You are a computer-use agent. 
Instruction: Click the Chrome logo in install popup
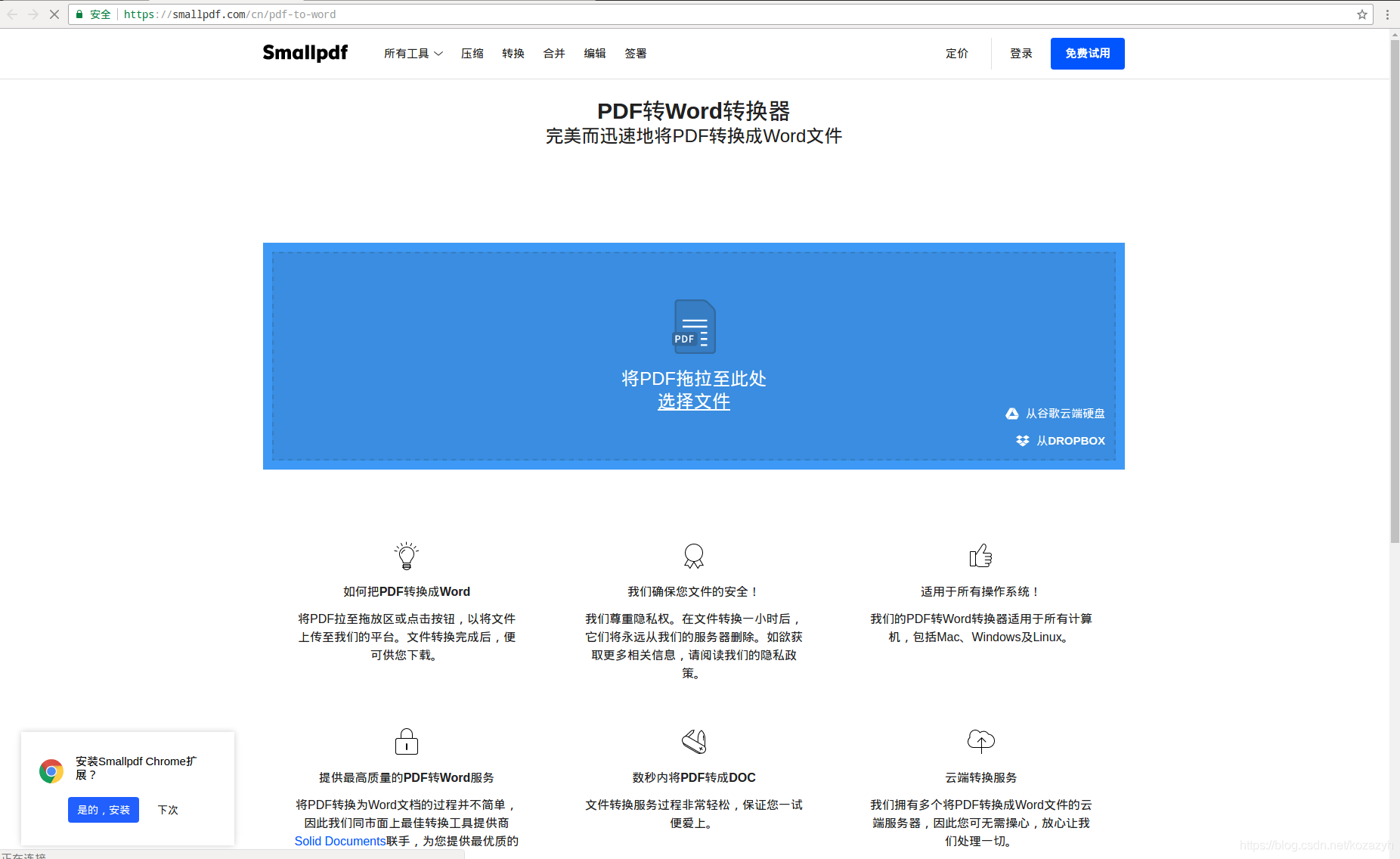[x=51, y=771]
